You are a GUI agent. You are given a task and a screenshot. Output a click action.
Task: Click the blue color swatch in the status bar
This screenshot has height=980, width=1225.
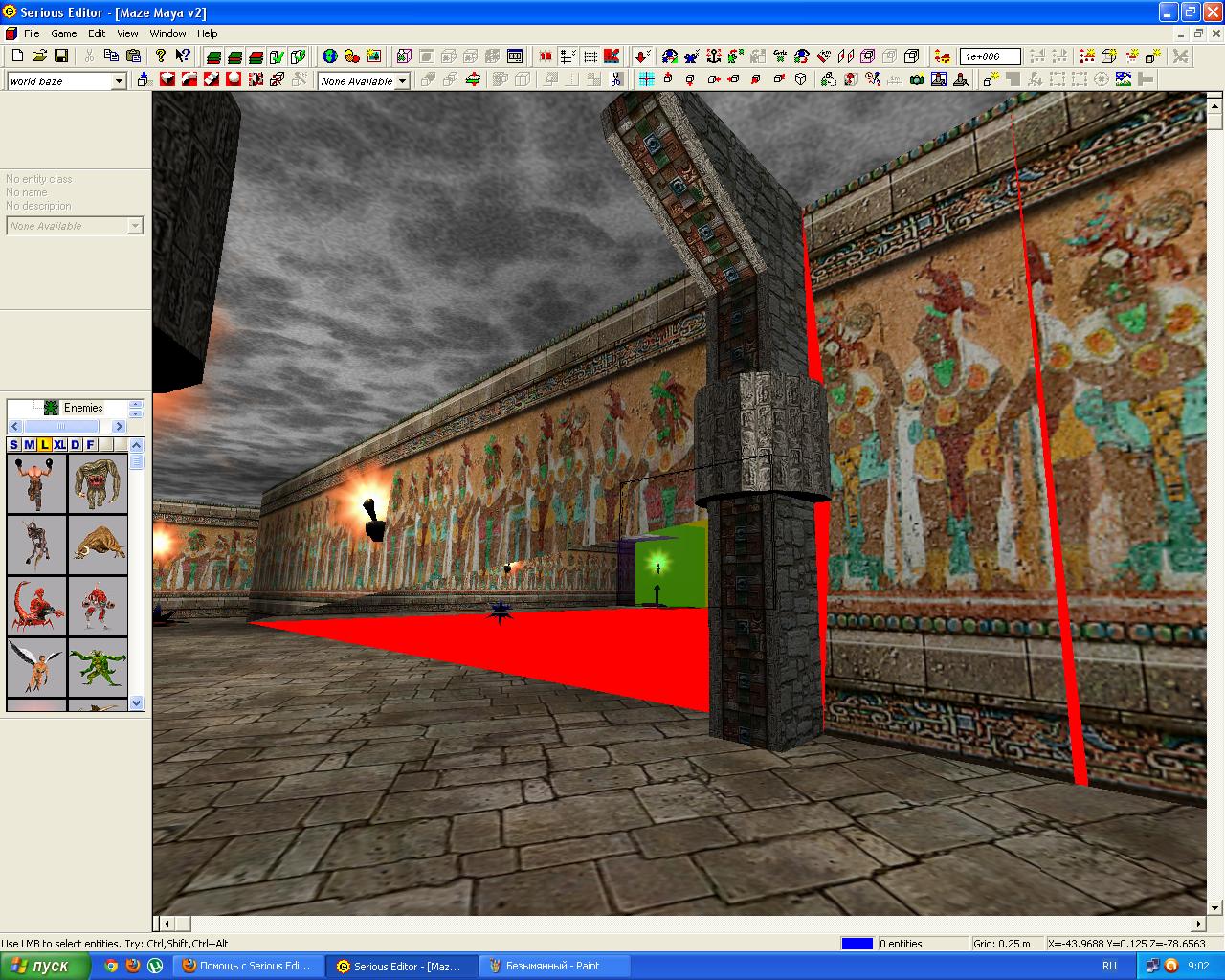pos(857,944)
